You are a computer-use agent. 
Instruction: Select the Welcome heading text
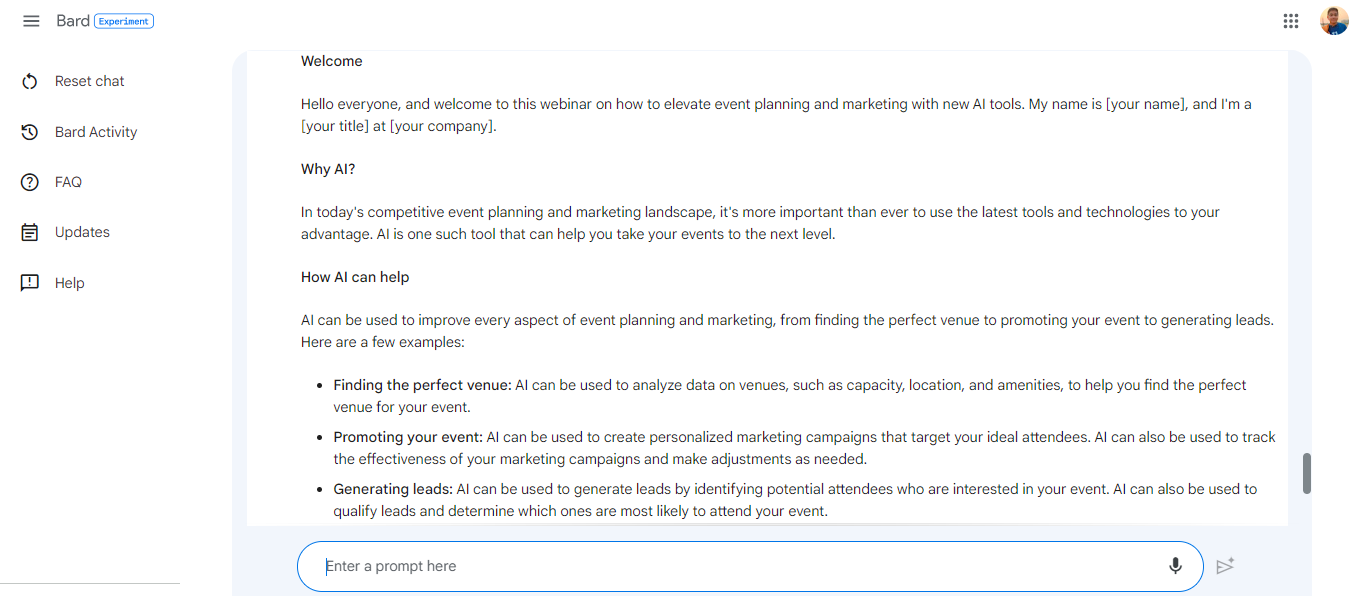[330, 61]
